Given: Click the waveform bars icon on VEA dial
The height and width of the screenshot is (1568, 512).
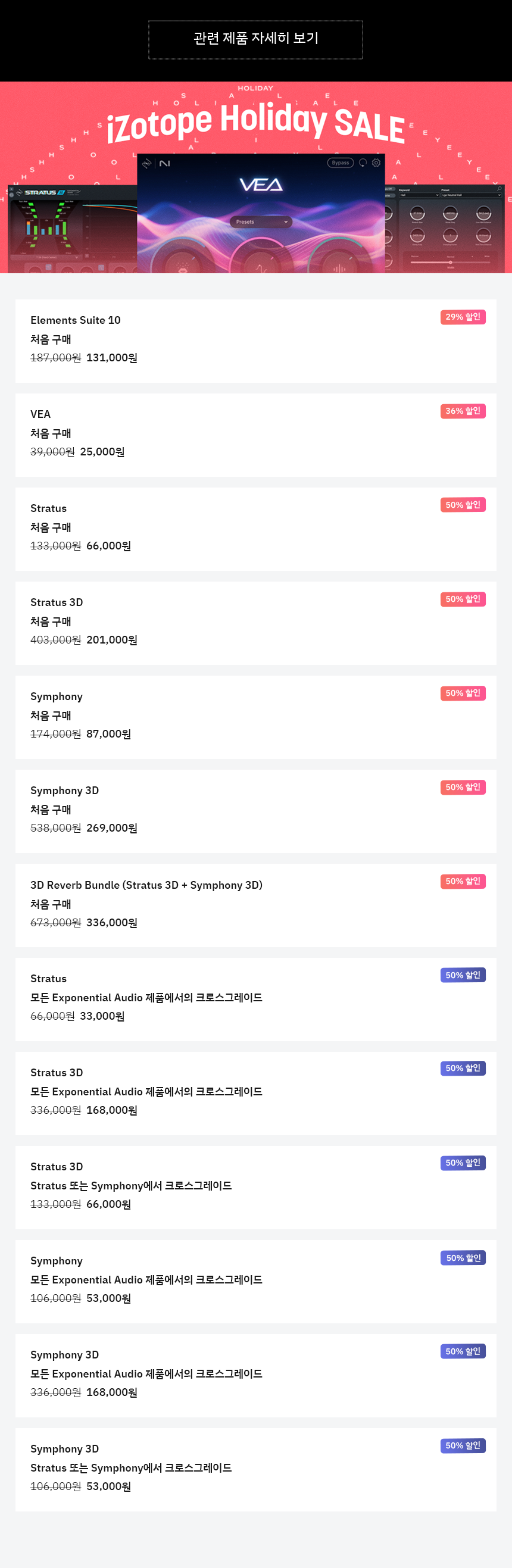Looking at the screenshot, I should coord(339,268).
